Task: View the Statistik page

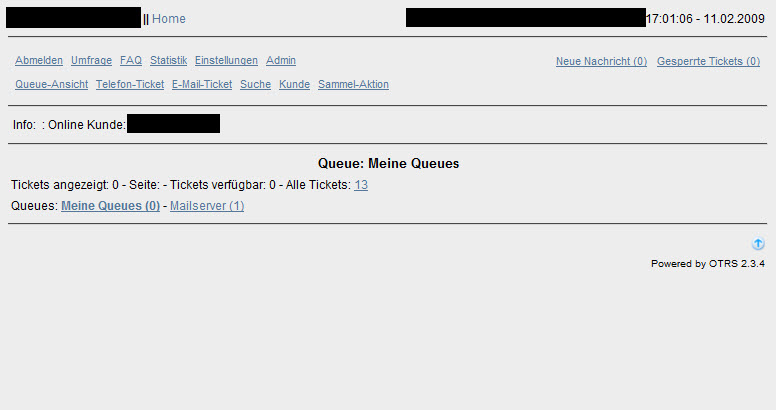Action: (x=169, y=60)
